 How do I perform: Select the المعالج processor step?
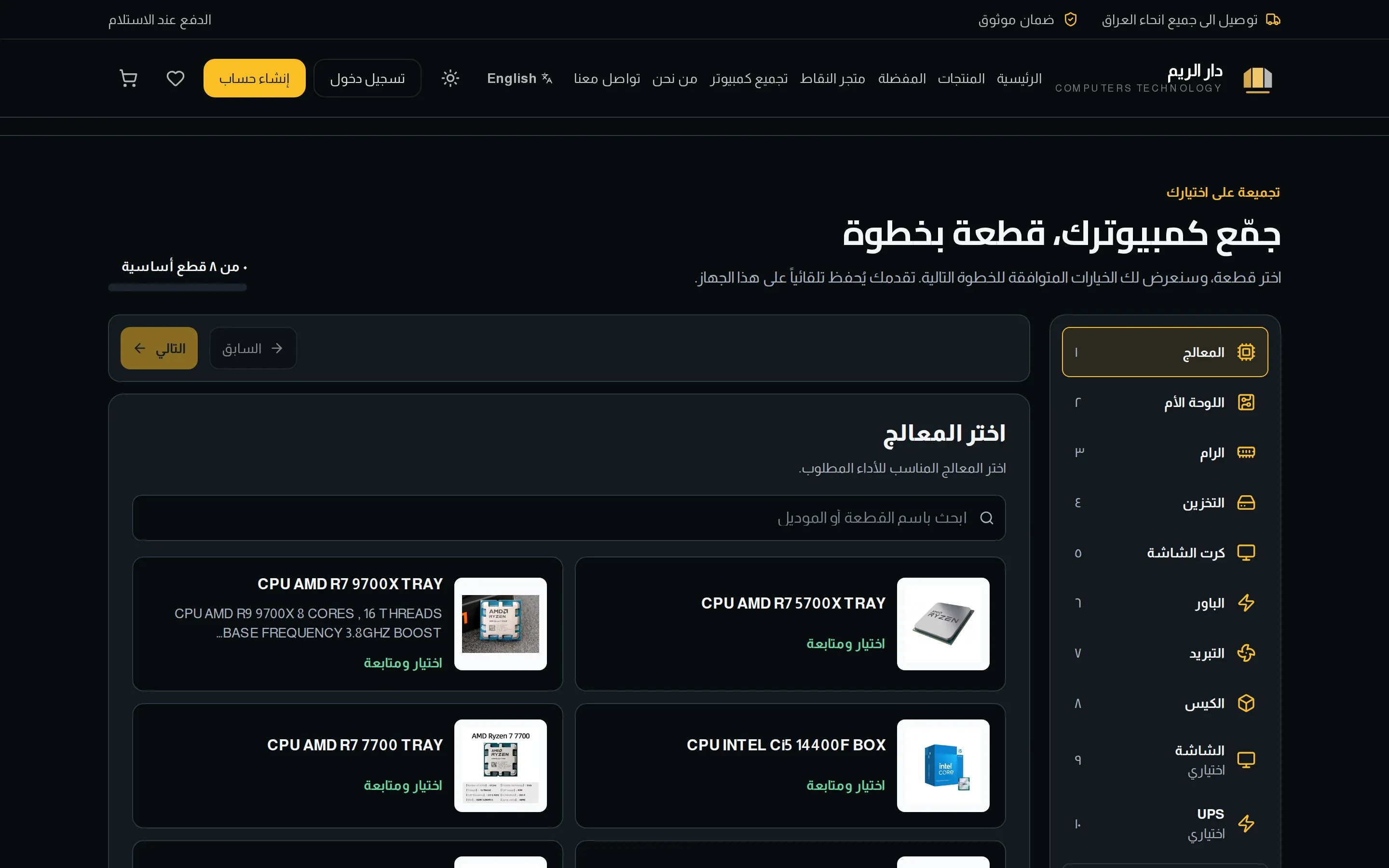click(x=1165, y=352)
